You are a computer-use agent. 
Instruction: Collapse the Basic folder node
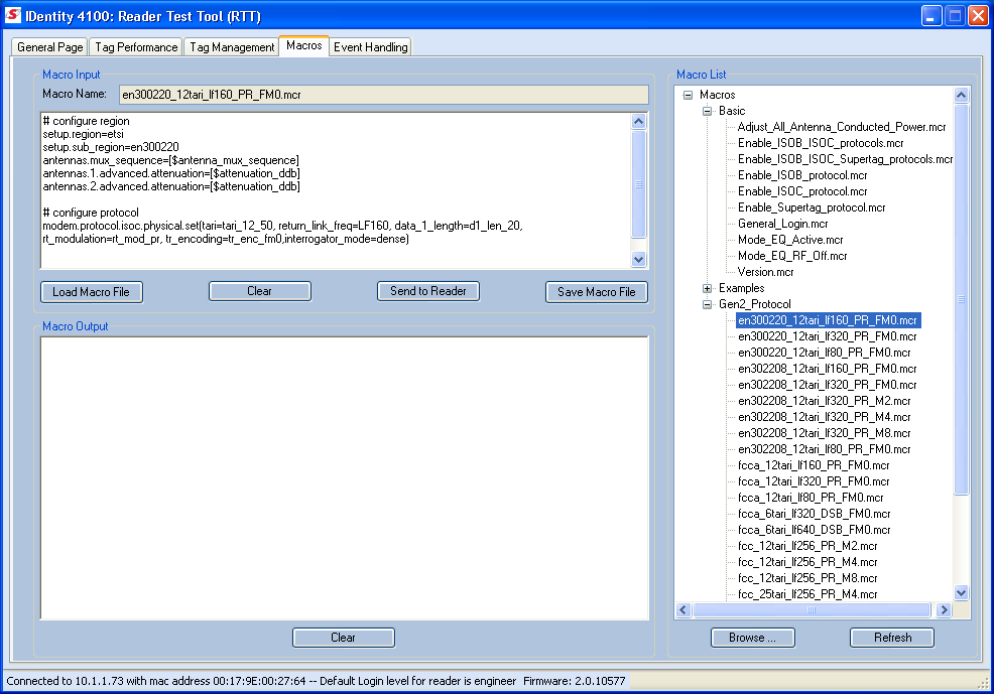[x=707, y=111]
